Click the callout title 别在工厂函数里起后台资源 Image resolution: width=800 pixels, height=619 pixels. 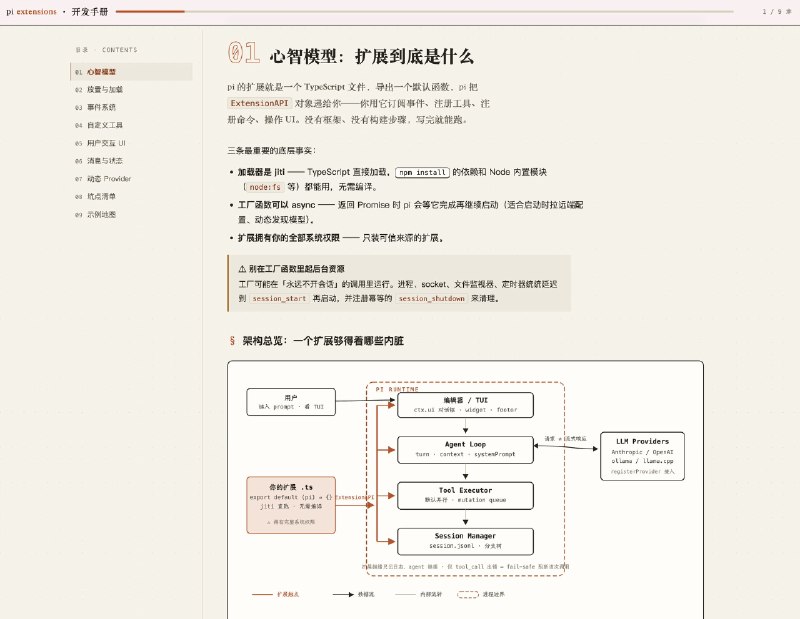[296, 269]
